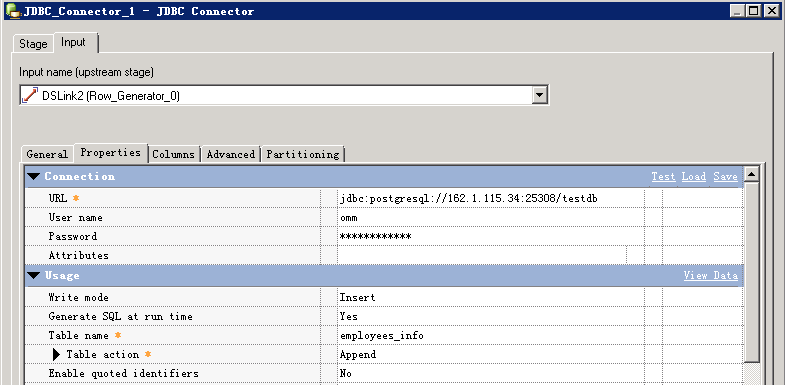785x385 pixels.
Task: Open the Partitioning tab
Action: click(303, 154)
